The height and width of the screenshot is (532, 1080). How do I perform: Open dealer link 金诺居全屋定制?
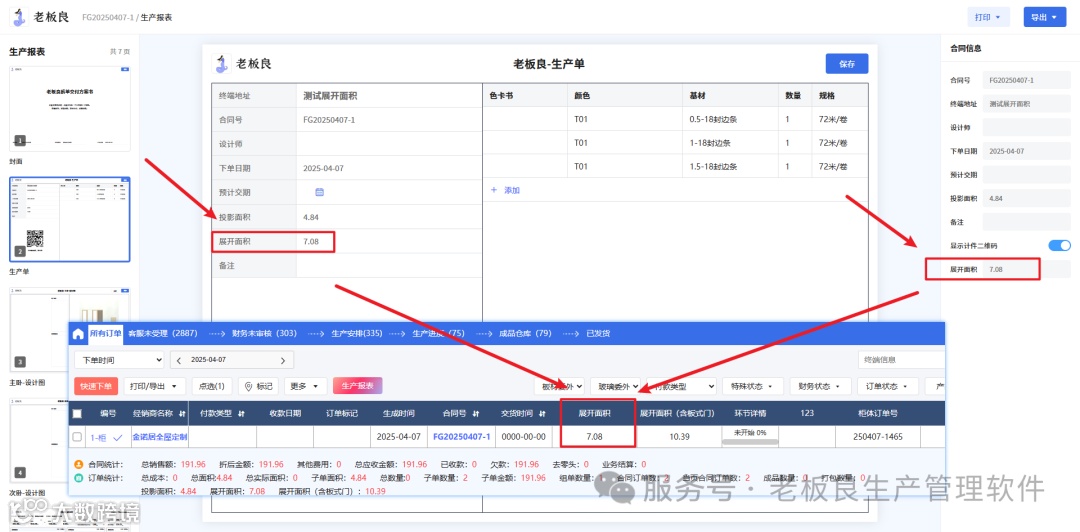pyautogui.click(x=160, y=437)
